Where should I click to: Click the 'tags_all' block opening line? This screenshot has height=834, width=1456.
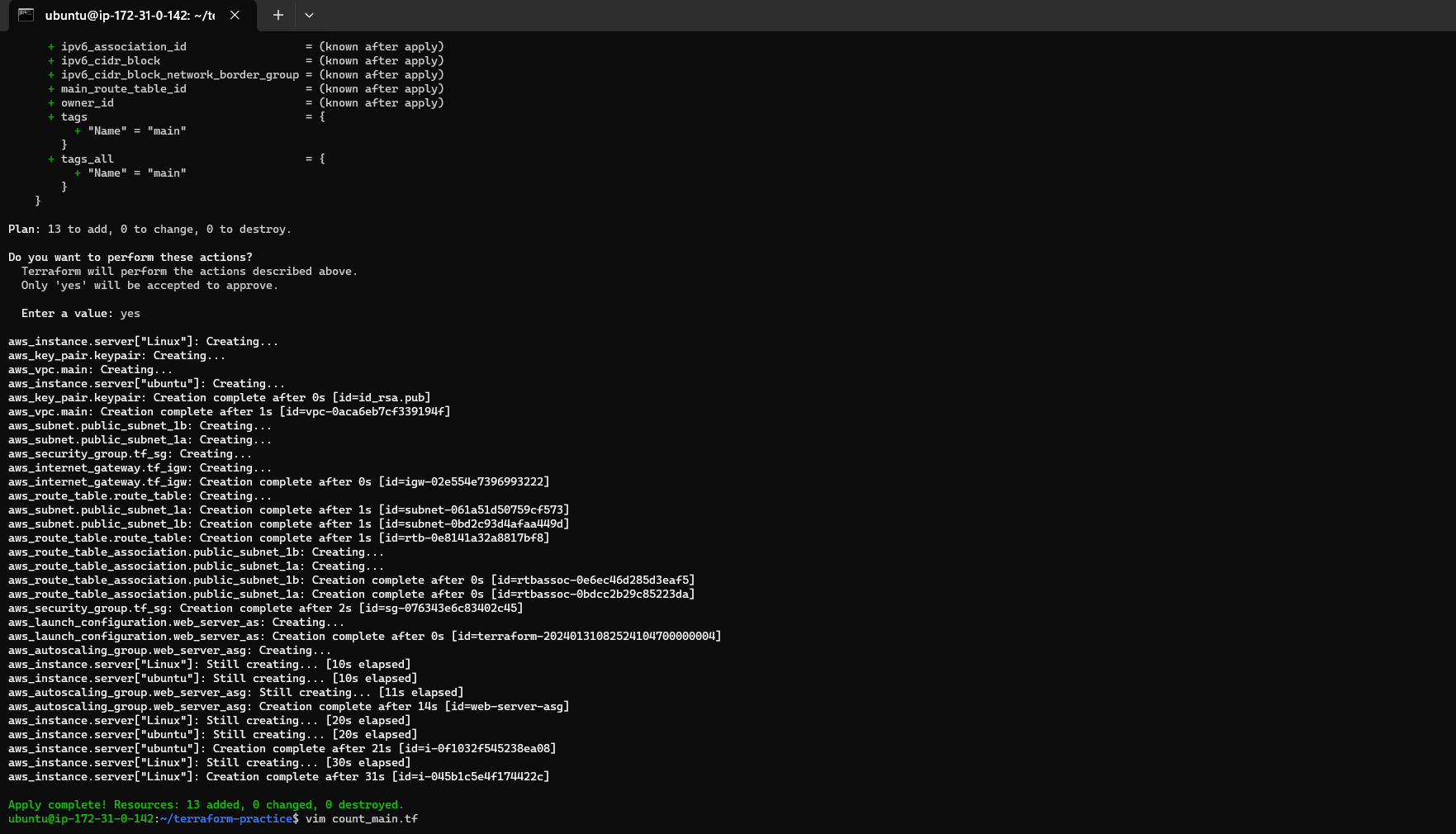click(186, 159)
